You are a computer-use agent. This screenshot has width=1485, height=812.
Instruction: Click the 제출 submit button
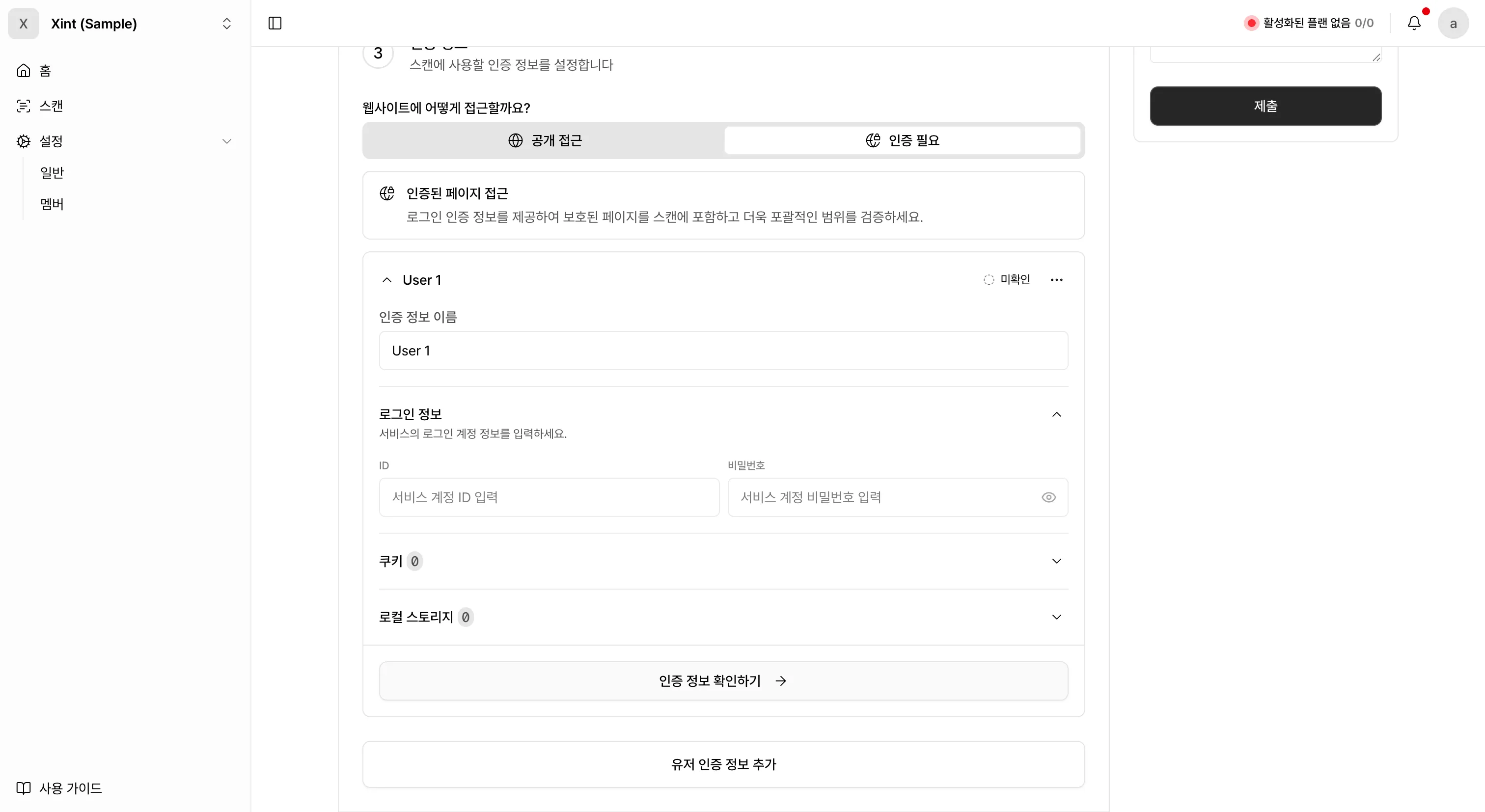(x=1265, y=106)
